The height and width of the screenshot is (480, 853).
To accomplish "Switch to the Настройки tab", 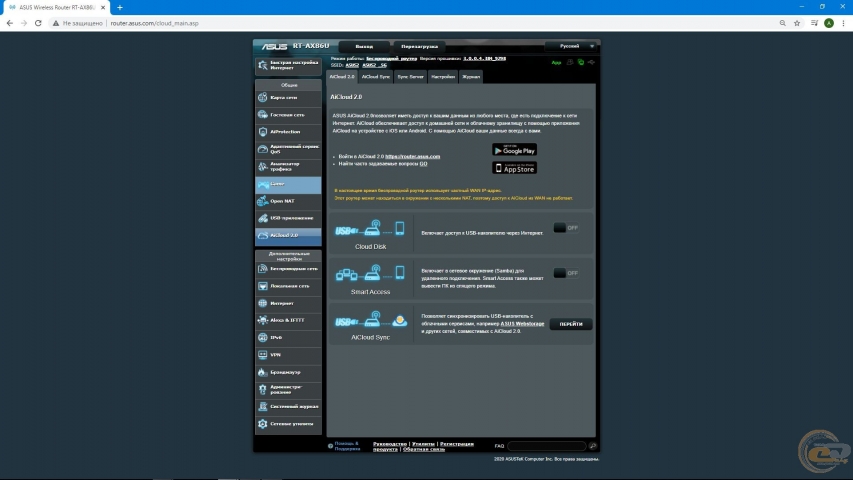I will click(443, 77).
